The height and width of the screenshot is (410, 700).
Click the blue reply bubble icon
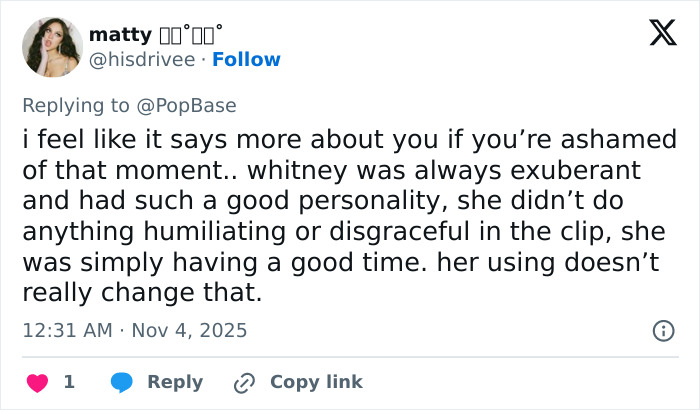(x=123, y=382)
